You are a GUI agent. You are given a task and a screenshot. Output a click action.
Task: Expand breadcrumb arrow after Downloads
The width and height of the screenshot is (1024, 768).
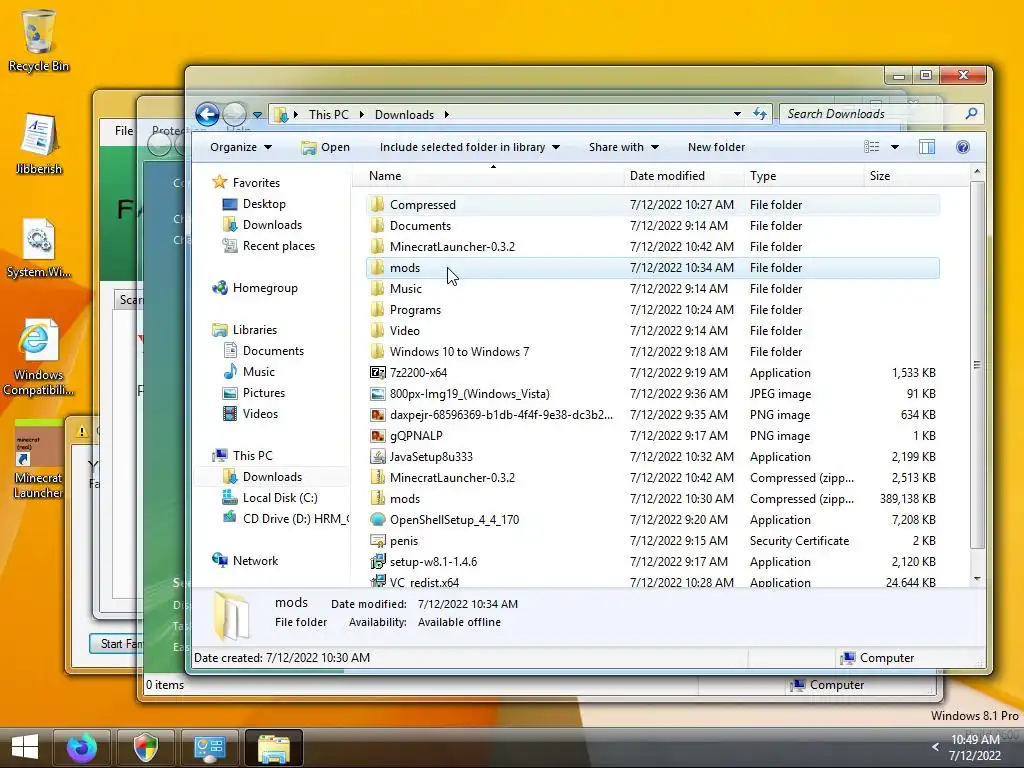(447, 114)
